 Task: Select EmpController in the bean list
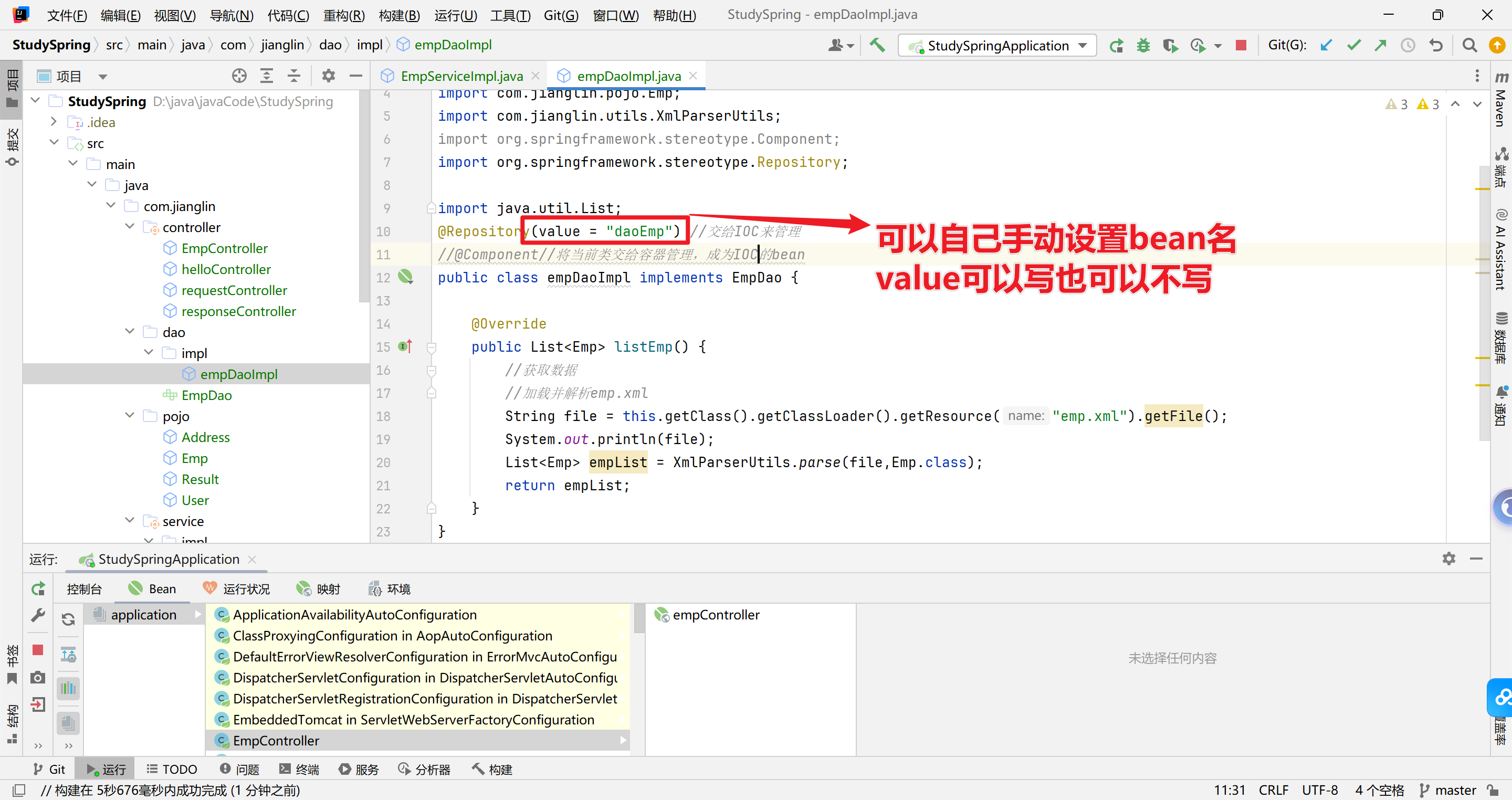[276, 741]
